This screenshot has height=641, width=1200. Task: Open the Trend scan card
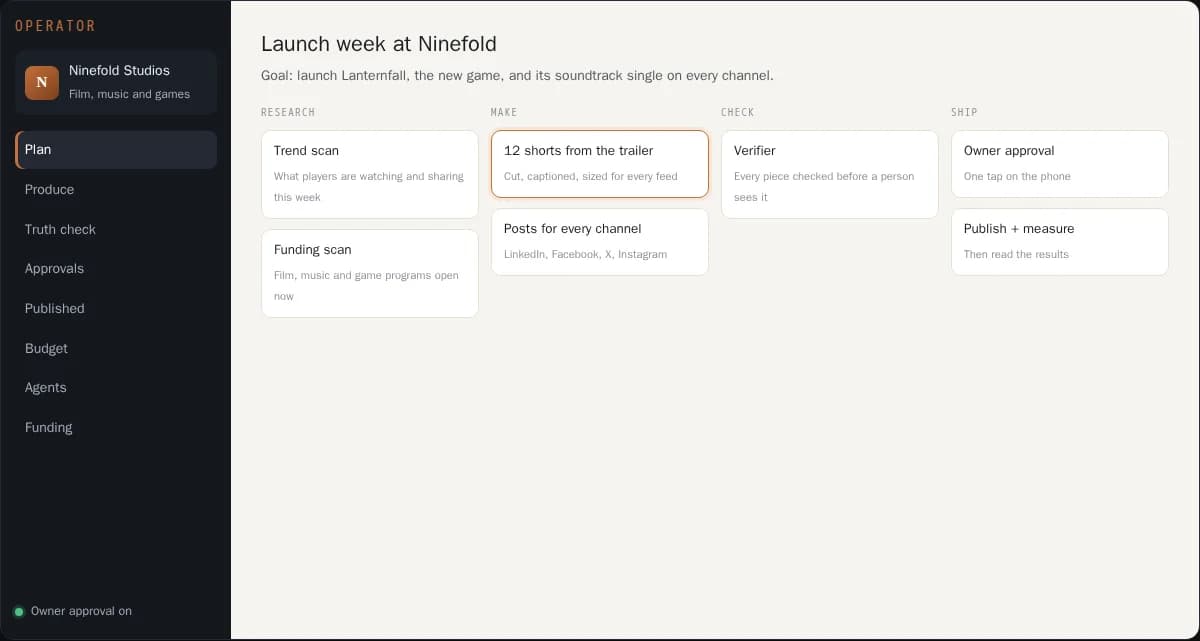[370, 174]
